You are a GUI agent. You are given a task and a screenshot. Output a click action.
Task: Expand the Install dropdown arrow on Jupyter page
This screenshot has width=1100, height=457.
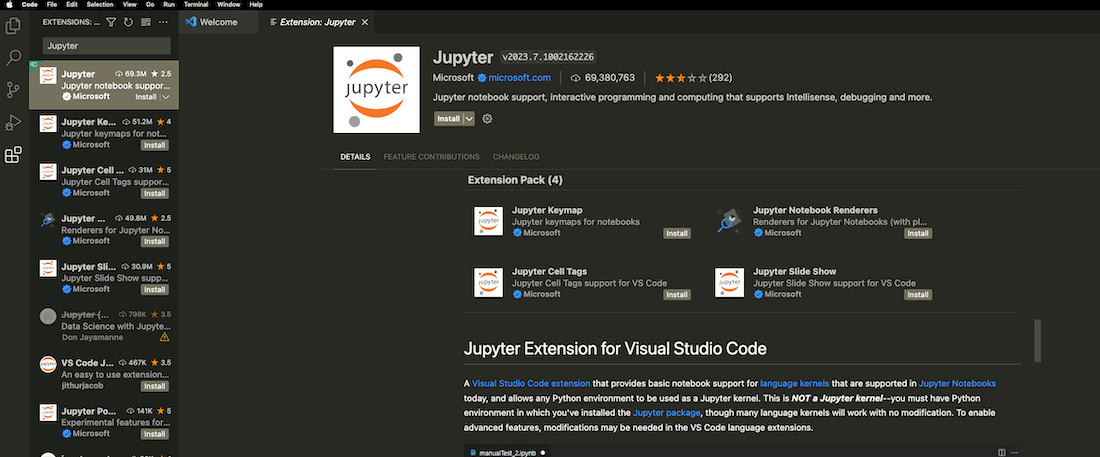pos(469,119)
